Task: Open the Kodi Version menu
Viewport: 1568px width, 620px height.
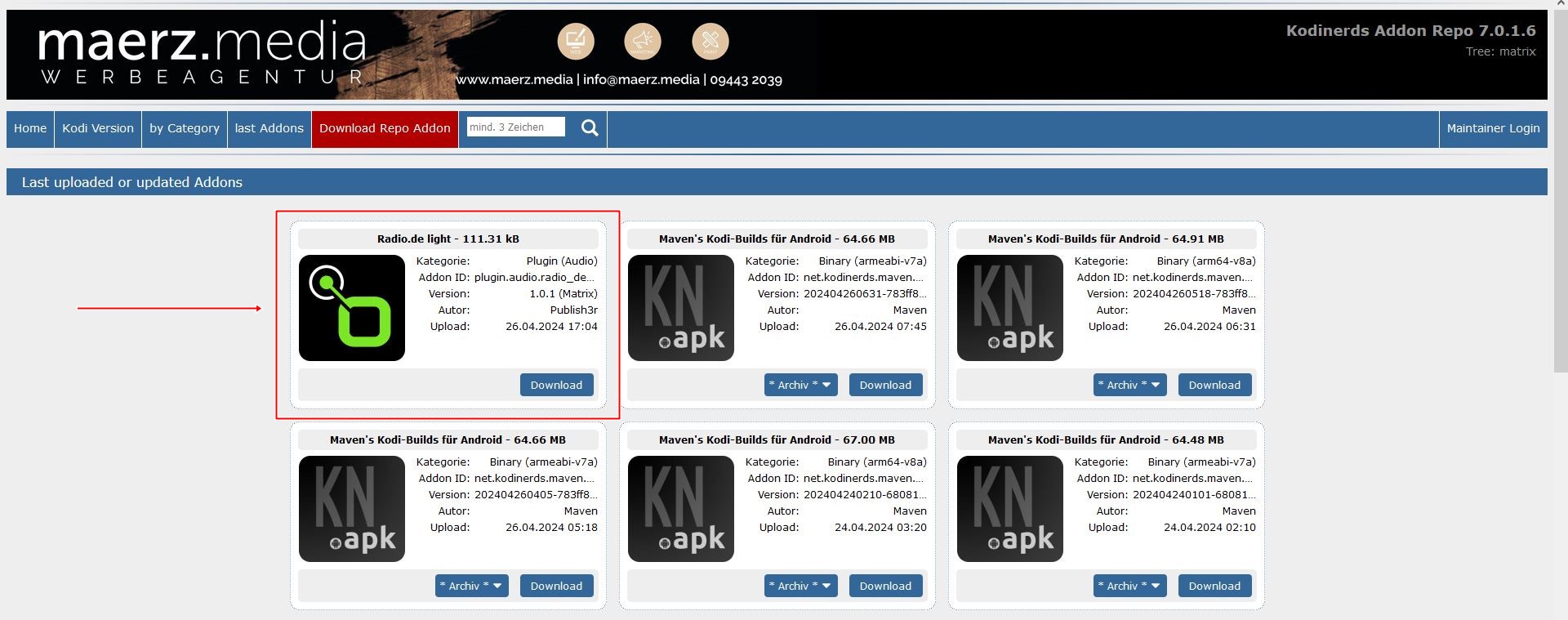Action: (x=98, y=129)
